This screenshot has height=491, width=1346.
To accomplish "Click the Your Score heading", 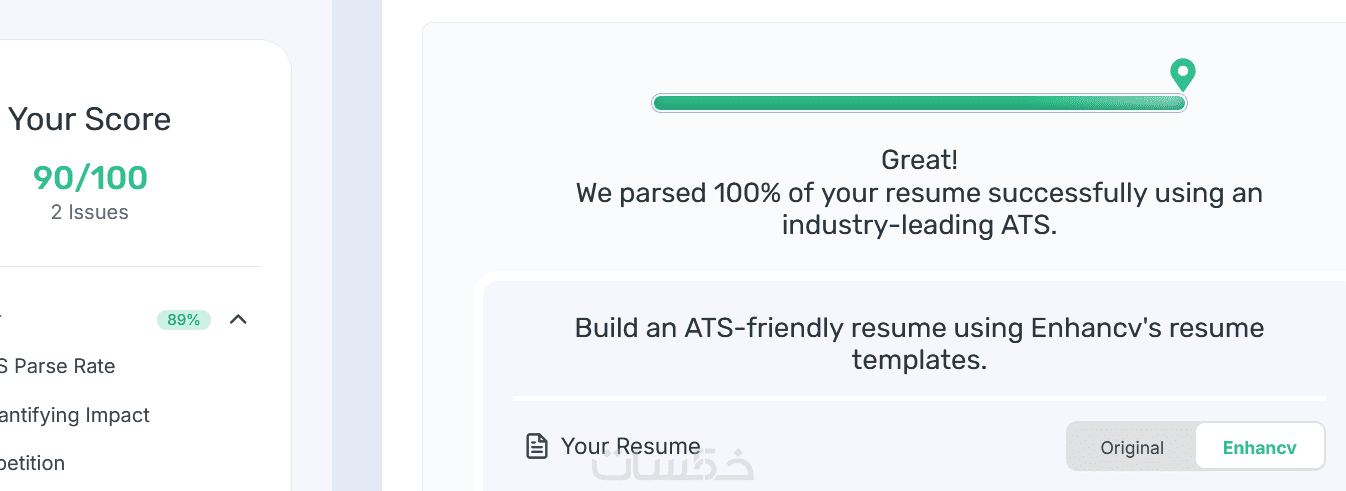I will point(90,119).
